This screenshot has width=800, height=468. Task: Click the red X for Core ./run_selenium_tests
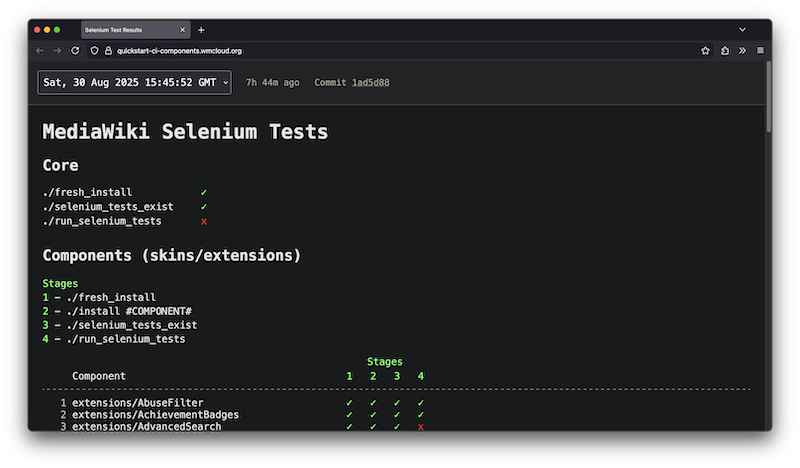coord(204,221)
